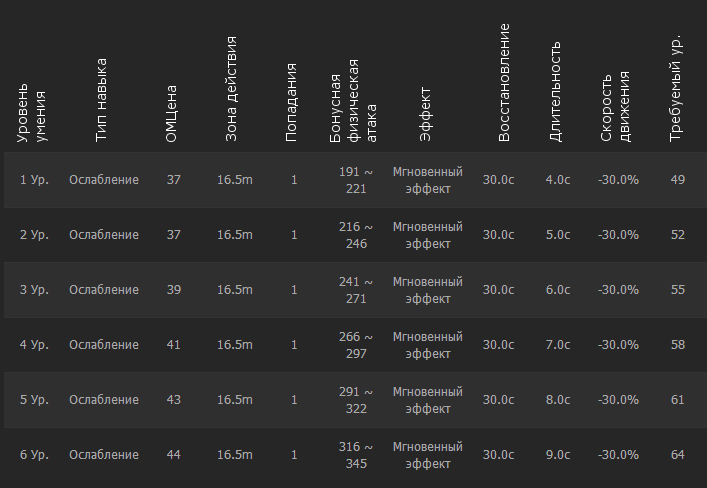The height and width of the screenshot is (488, 707).
Task: Click the duration value "7.0с"
Action: point(558,345)
